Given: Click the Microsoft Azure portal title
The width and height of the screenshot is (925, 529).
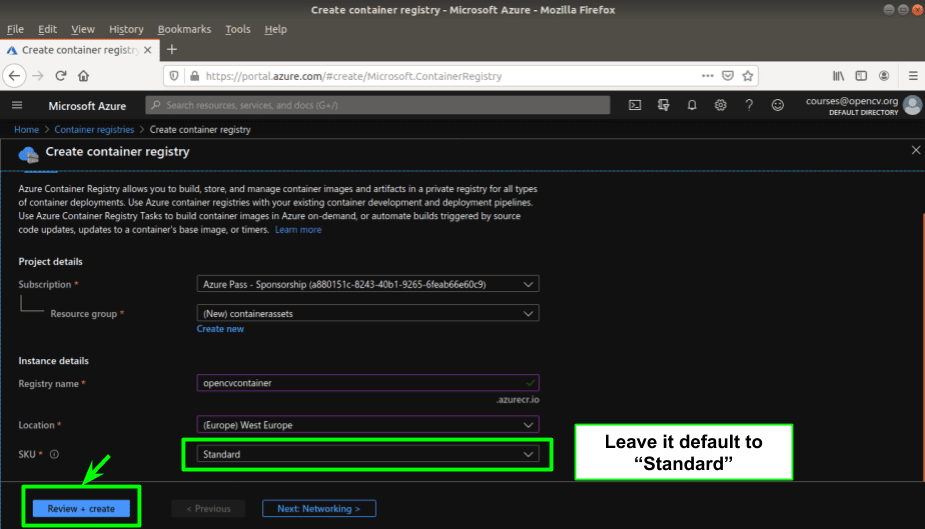Looking at the screenshot, I should pos(87,106).
